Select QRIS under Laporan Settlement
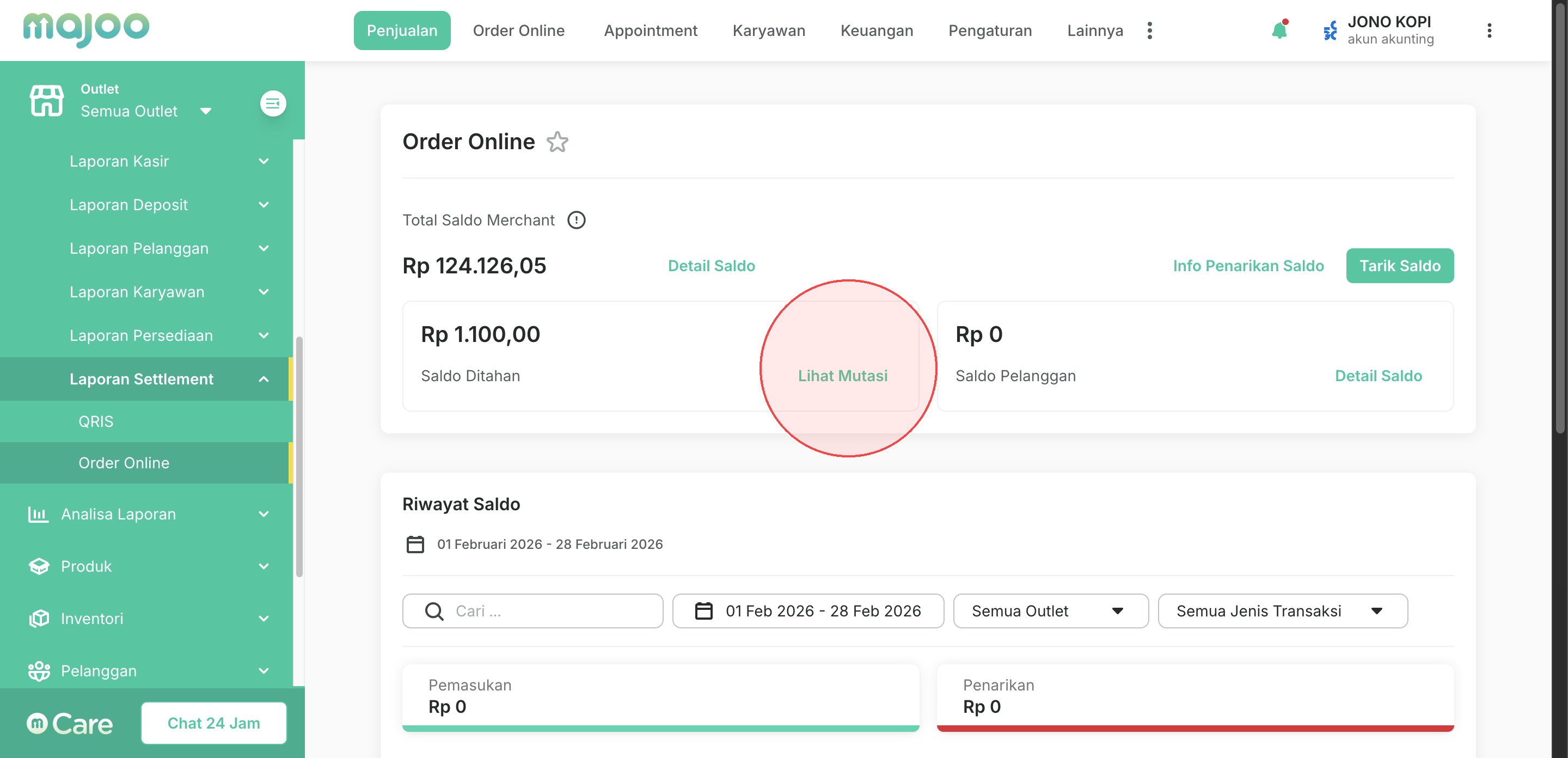1568x758 pixels. pos(96,421)
